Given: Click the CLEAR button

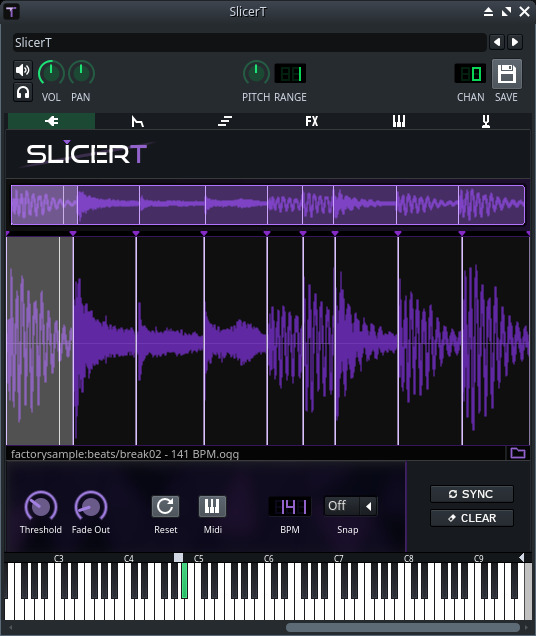Looking at the screenshot, I should pos(471,518).
